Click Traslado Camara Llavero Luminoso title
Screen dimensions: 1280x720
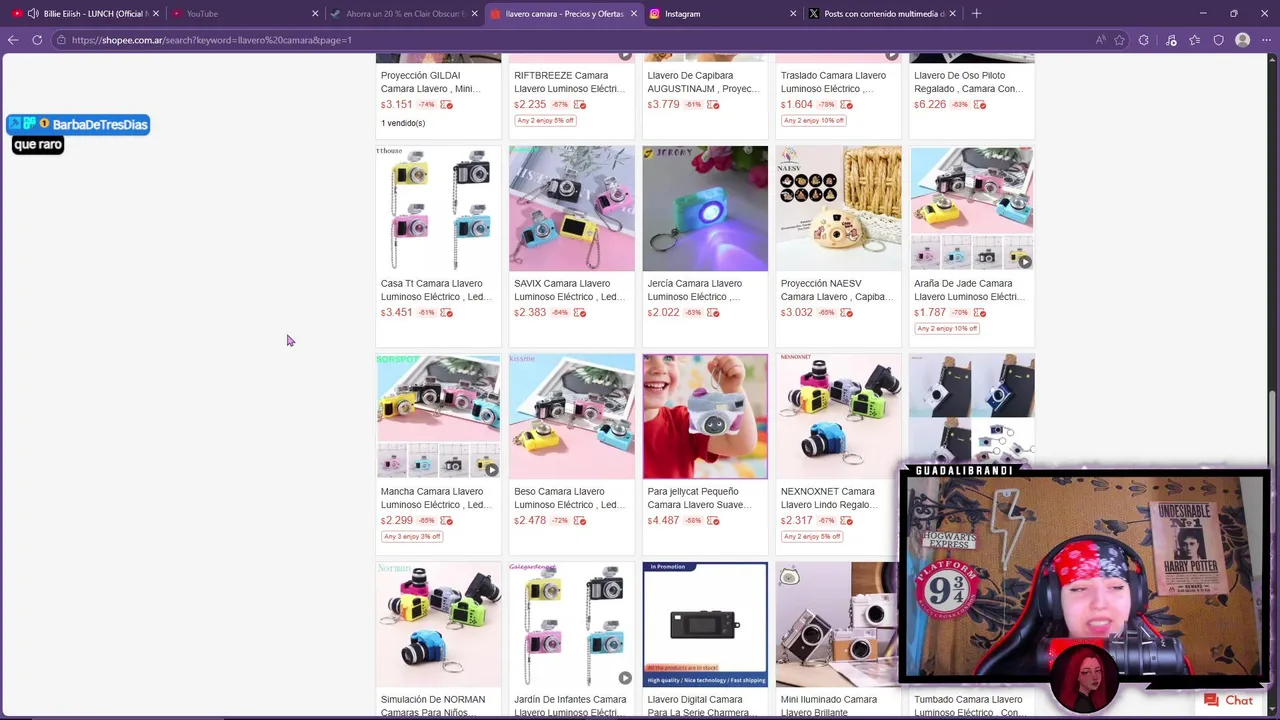coord(833,82)
